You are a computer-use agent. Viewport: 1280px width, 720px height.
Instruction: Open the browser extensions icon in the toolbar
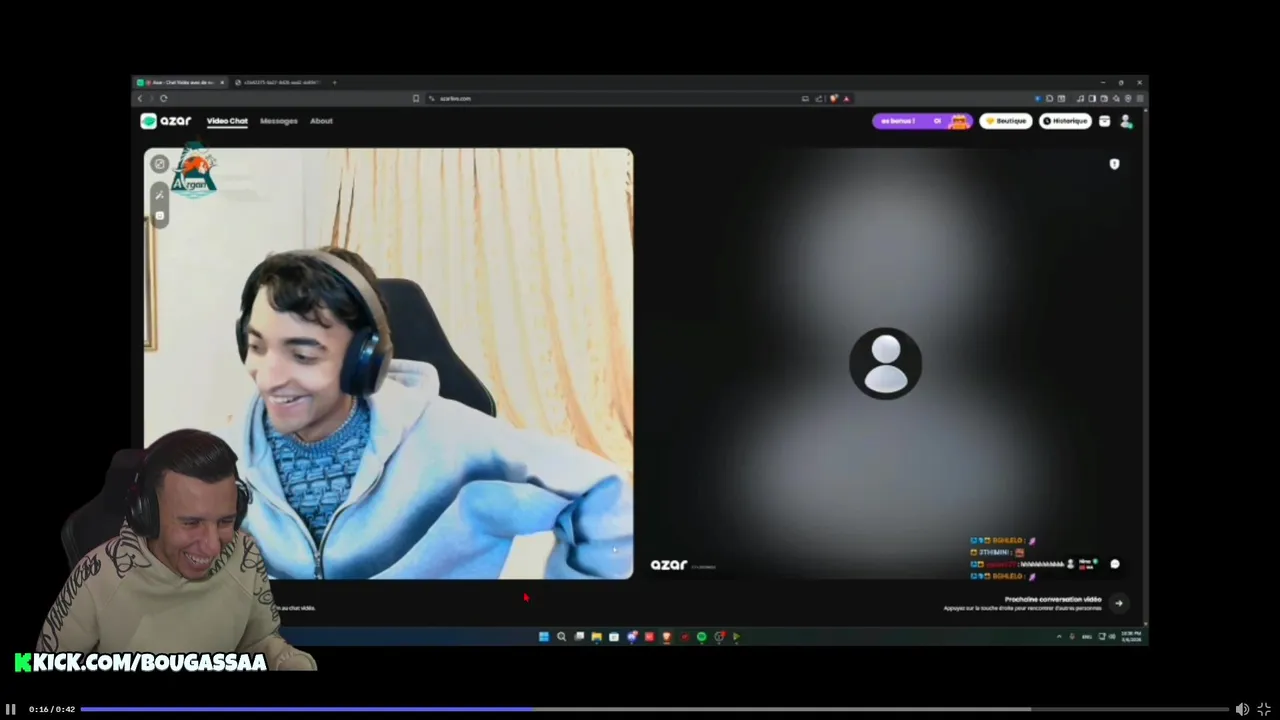tap(1049, 98)
